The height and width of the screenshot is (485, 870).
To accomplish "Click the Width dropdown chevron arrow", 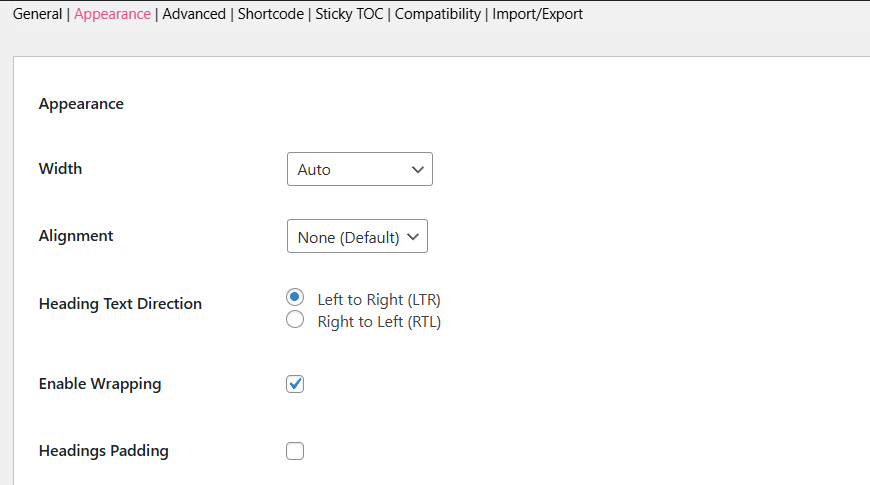I will [418, 169].
